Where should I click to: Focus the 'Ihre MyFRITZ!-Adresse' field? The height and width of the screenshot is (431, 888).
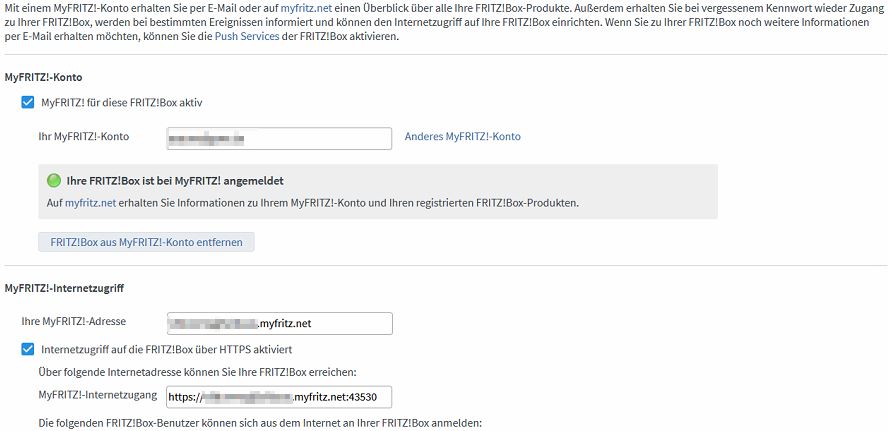[x=280, y=323]
